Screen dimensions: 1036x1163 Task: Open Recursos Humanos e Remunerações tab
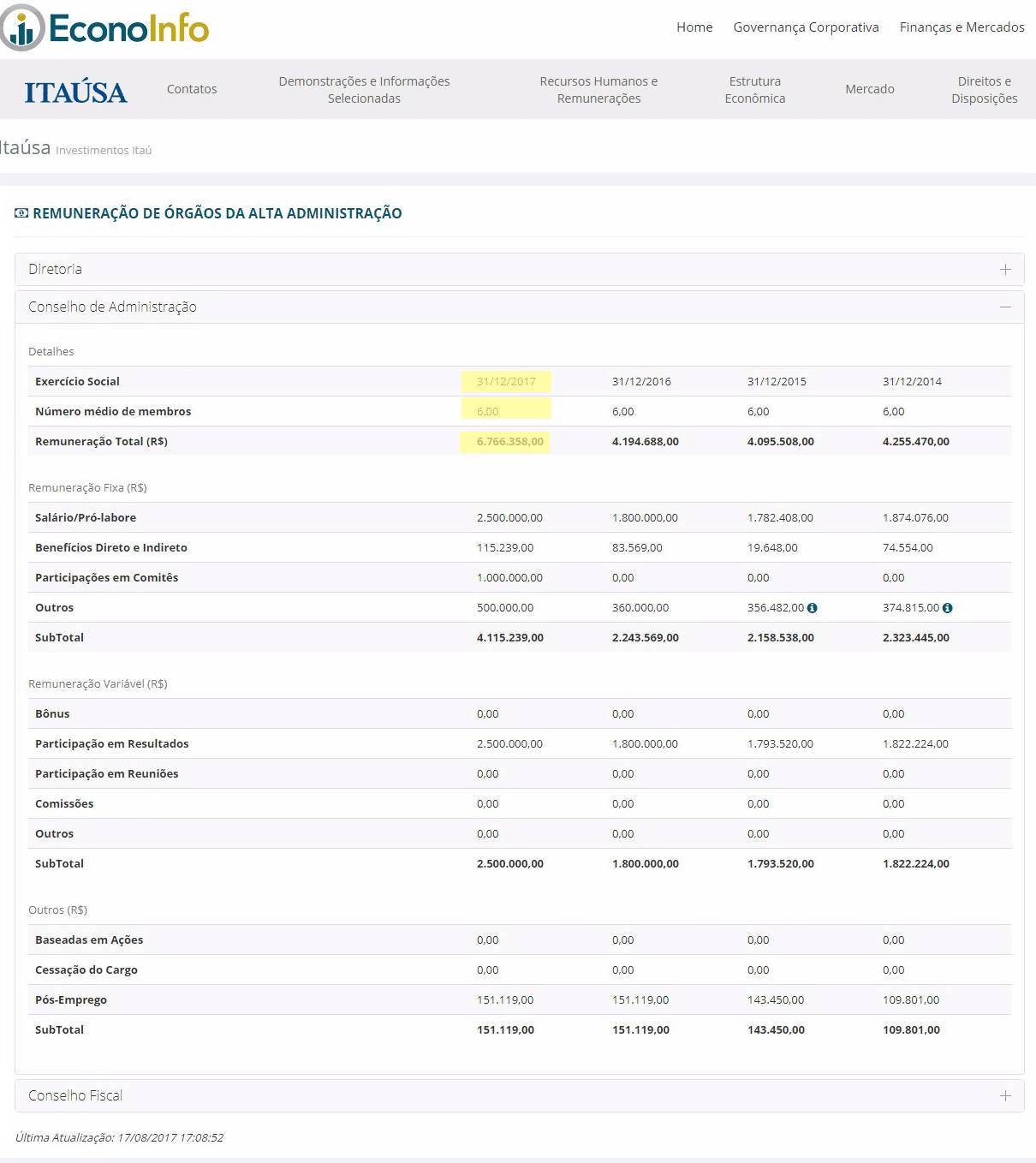(598, 90)
